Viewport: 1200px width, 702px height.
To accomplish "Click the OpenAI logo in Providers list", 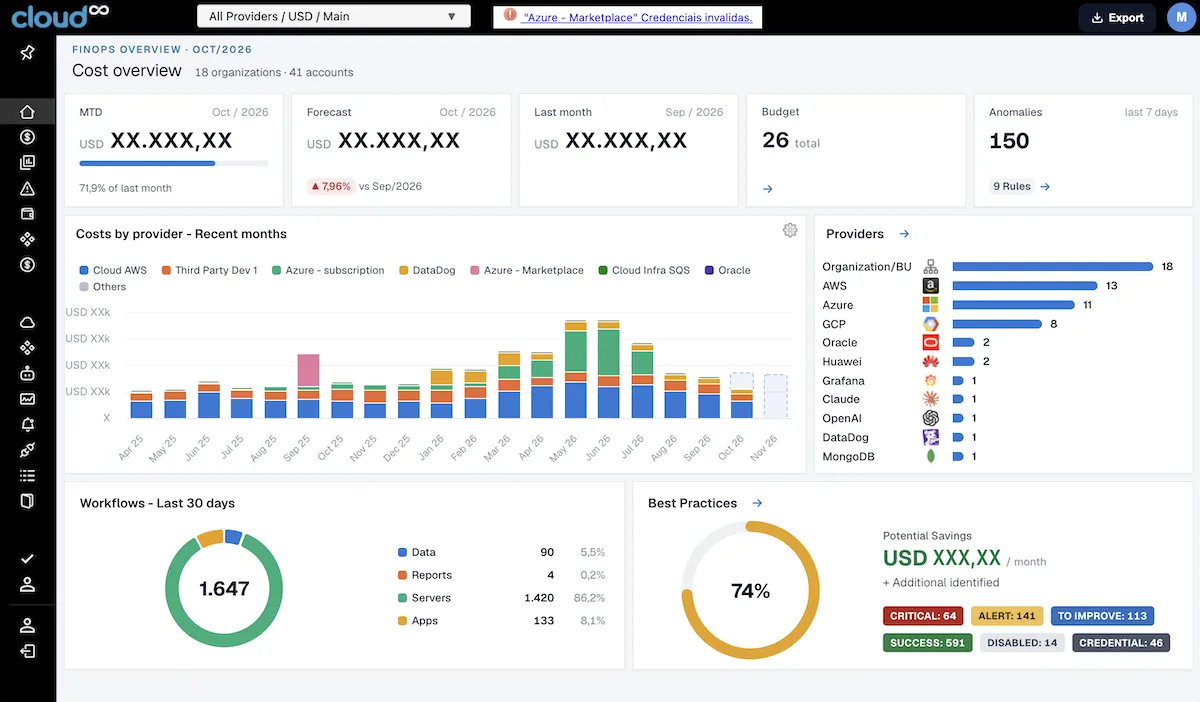I will [x=931, y=418].
